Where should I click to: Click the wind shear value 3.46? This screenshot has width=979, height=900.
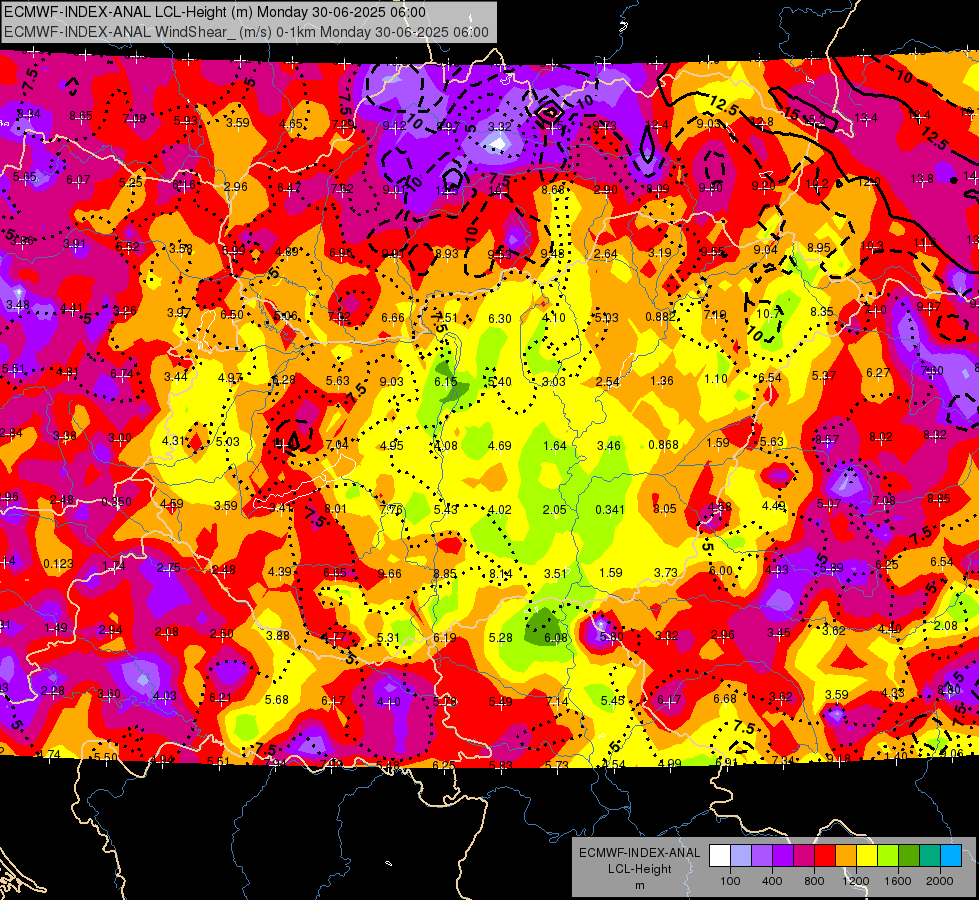[x=609, y=445]
